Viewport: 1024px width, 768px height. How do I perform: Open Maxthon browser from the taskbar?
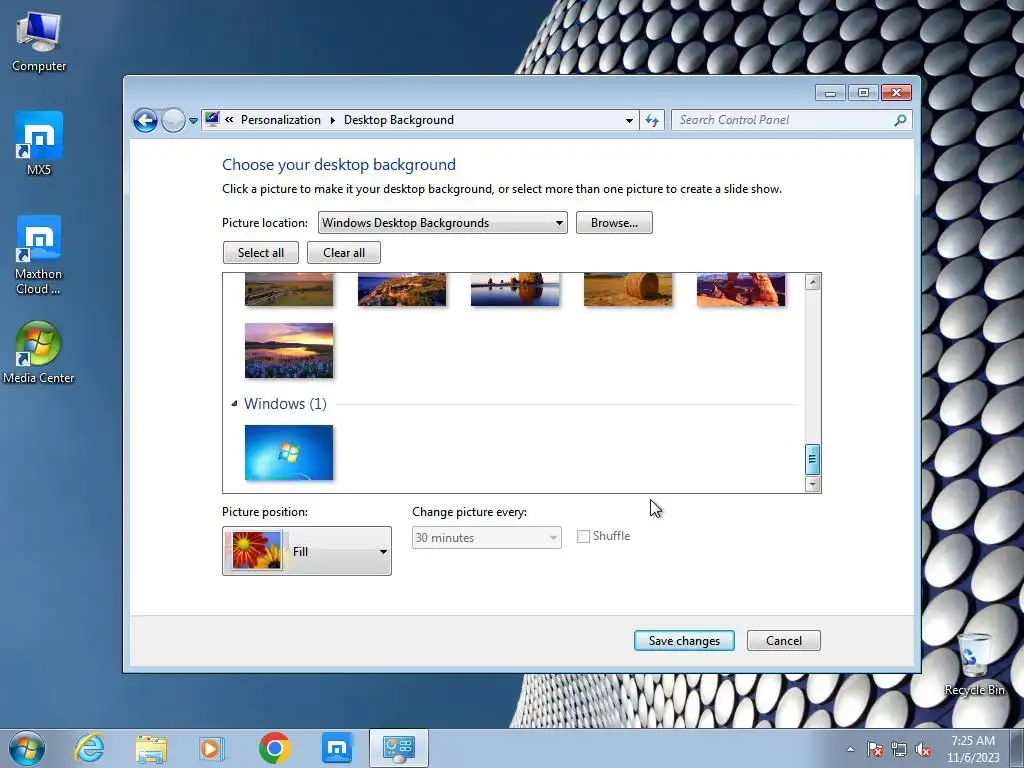click(337, 748)
